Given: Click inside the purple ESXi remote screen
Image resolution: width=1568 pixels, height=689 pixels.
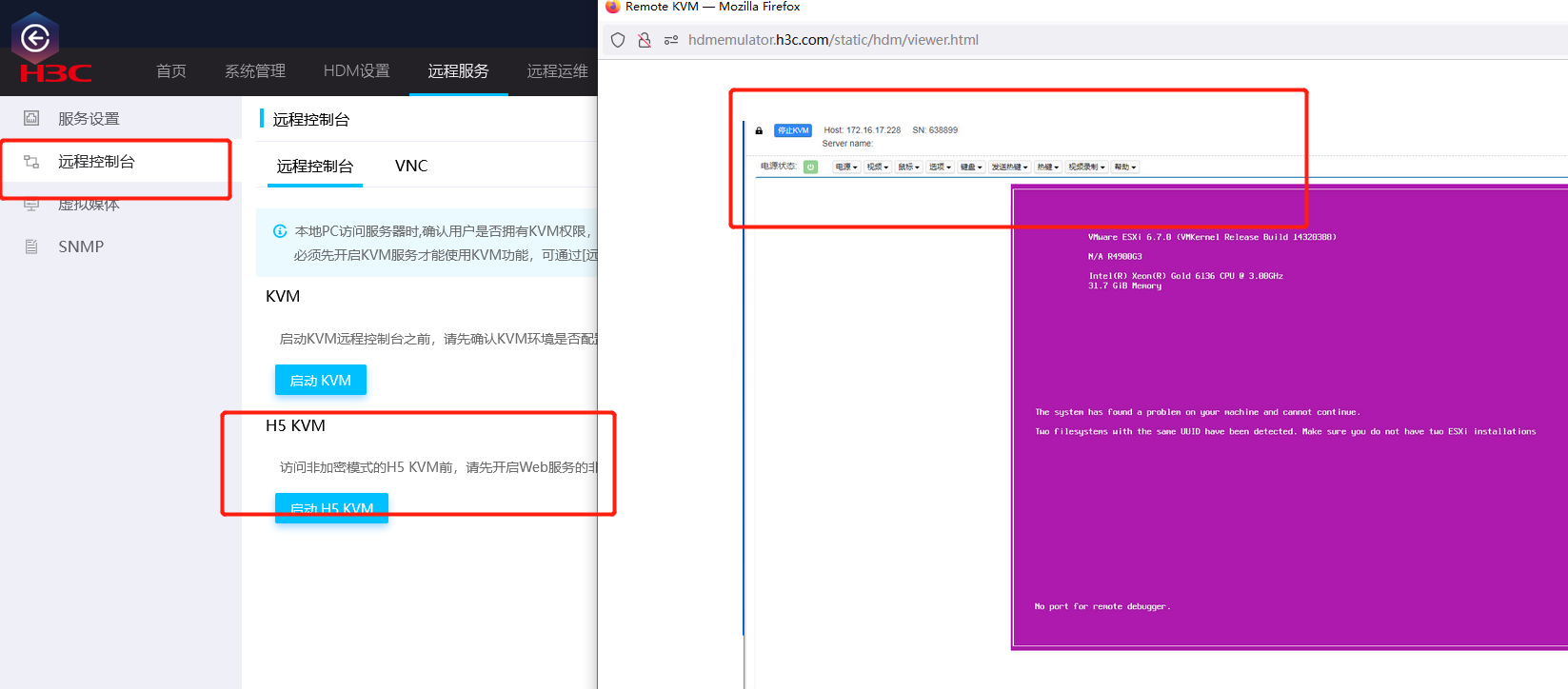Looking at the screenshot, I should [x=1290, y=417].
